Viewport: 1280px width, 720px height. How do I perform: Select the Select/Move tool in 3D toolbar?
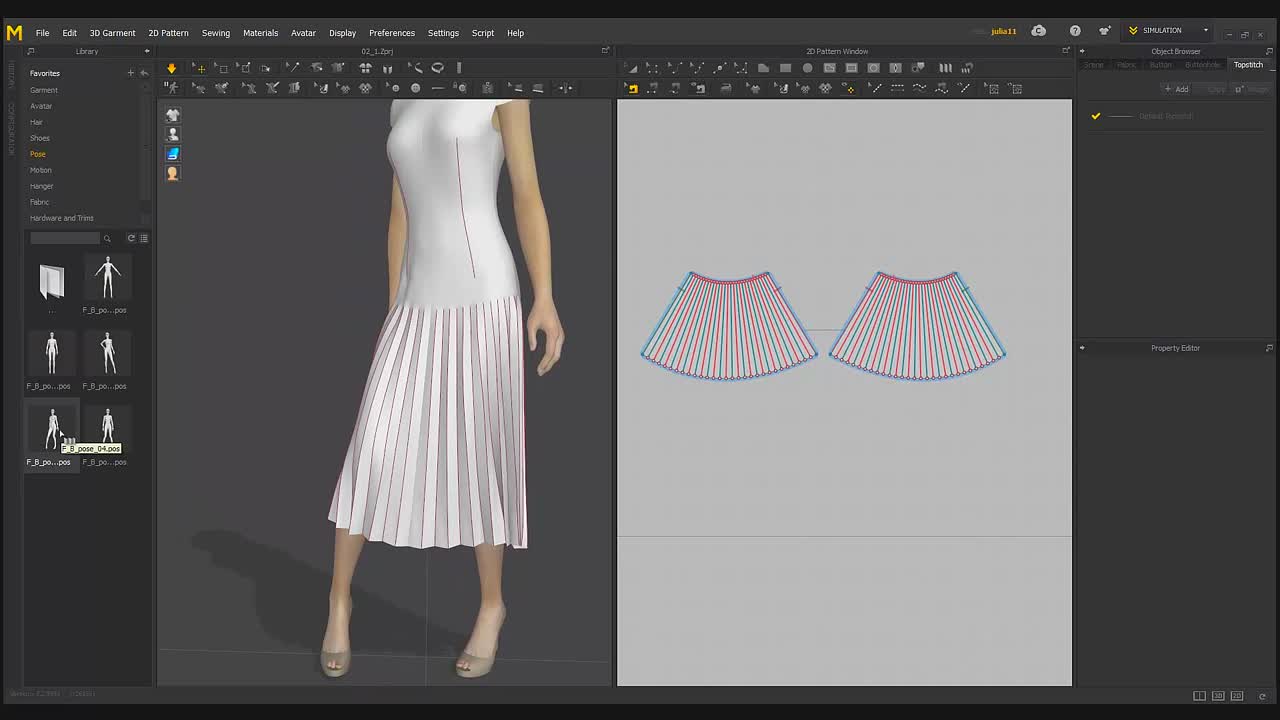[200, 68]
